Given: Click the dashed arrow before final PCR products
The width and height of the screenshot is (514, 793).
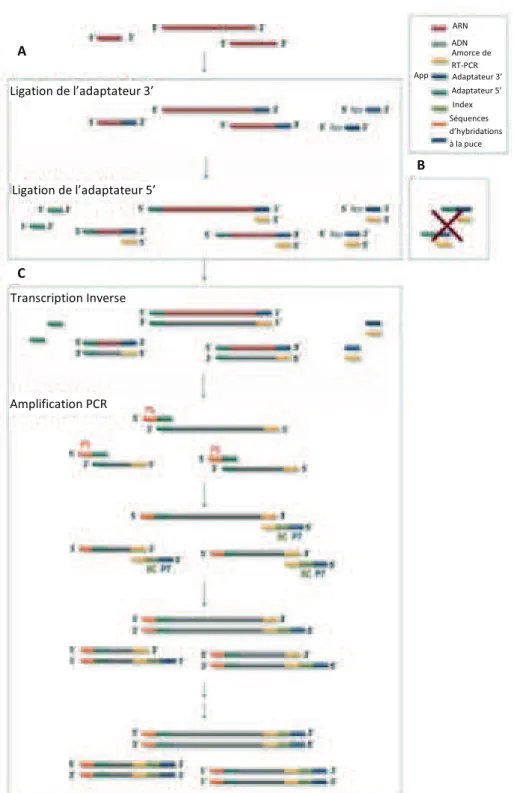Looking at the screenshot, I should pyautogui.click(x=204, y=700).
